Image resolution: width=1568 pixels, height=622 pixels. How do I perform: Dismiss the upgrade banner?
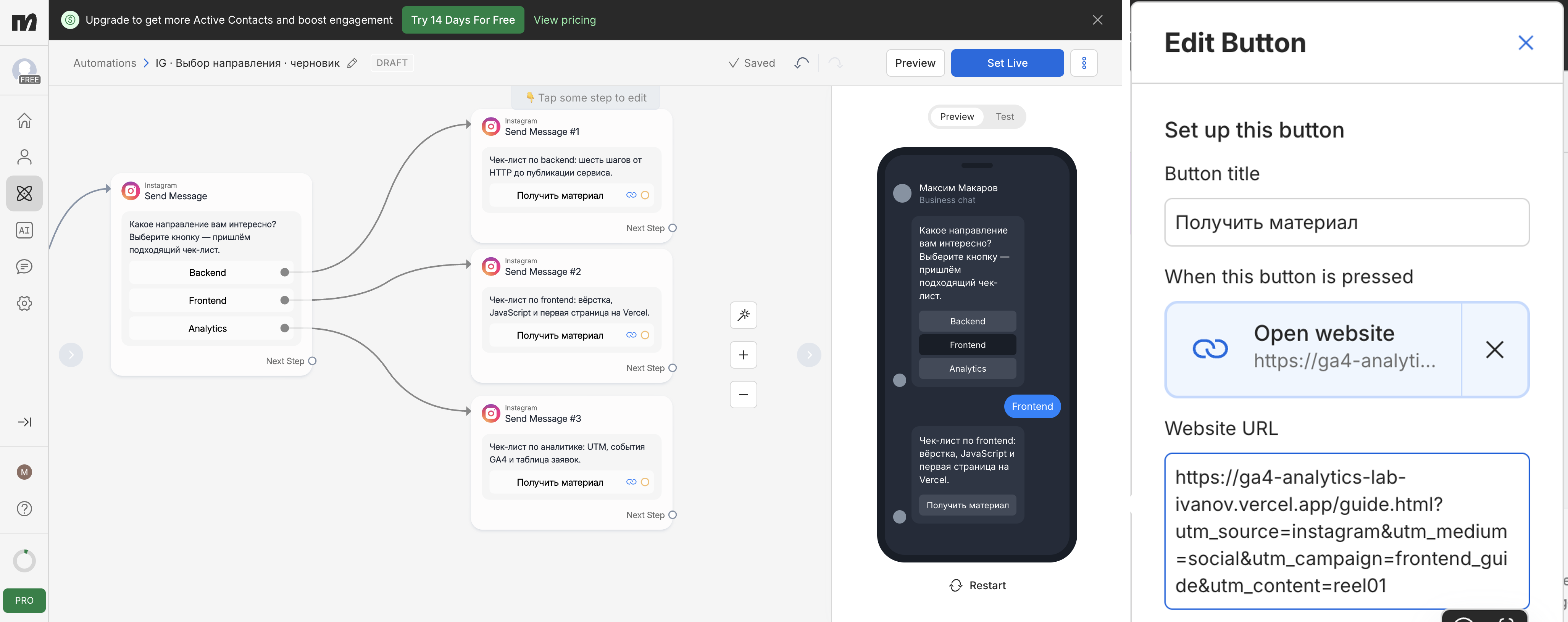click(x=1097, y=20)
